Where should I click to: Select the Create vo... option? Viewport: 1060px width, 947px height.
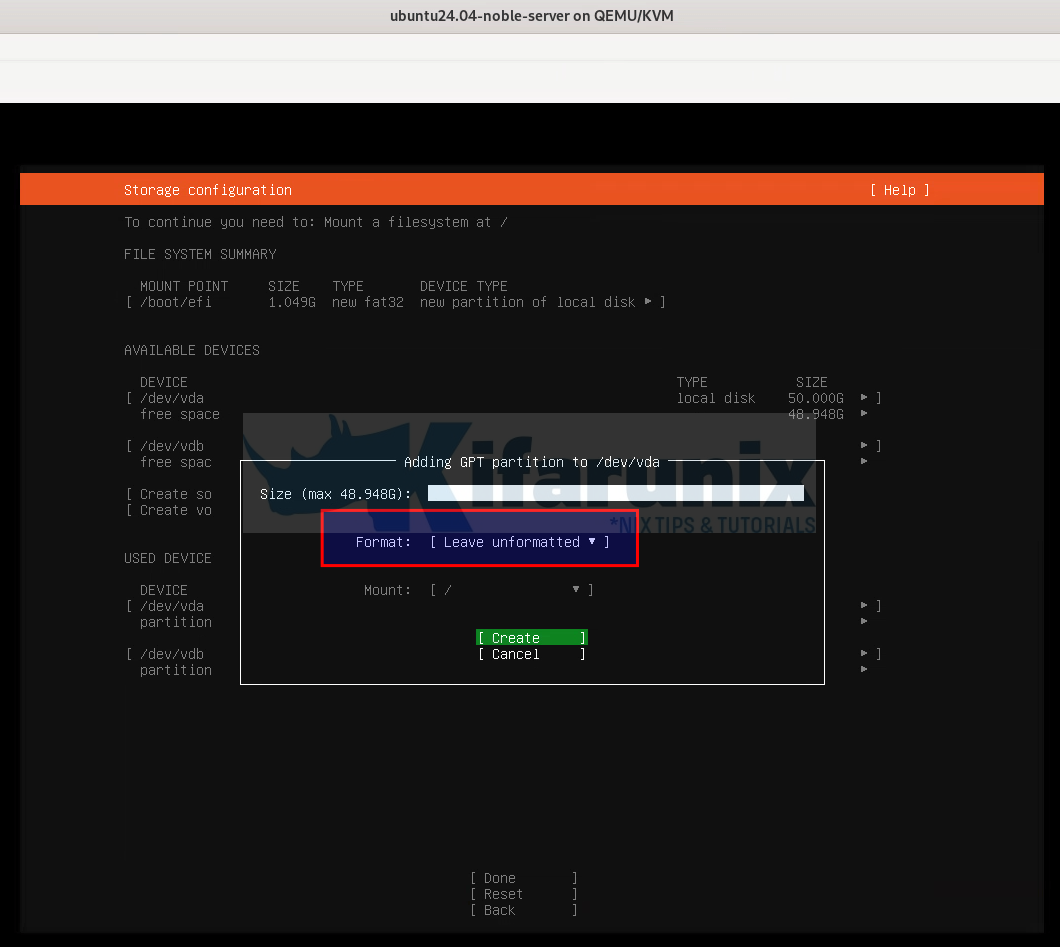[x=176, y=510]
